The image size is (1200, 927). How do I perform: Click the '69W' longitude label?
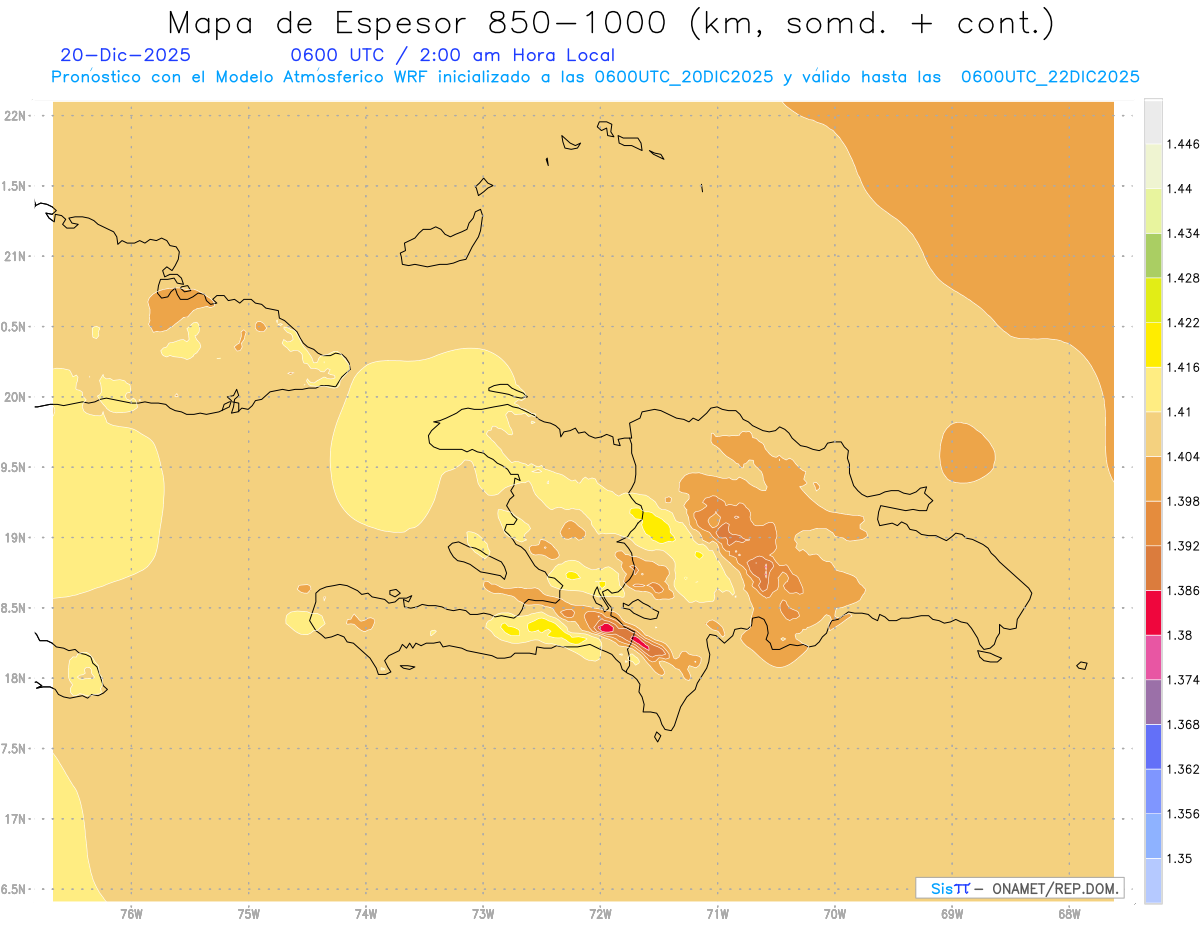click(x=952, y=913)
